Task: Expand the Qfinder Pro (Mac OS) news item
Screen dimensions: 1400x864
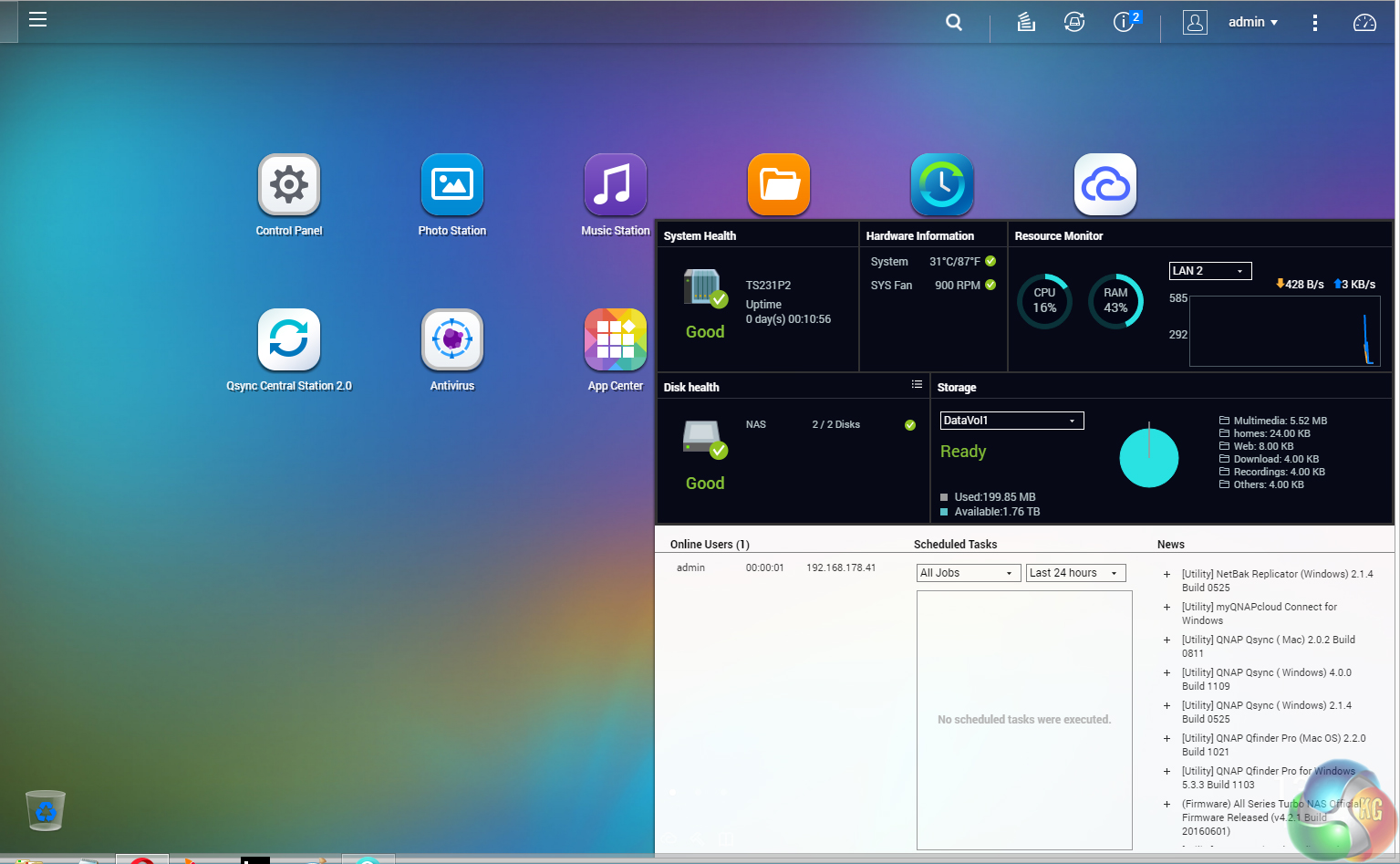Action: point(1167,739)
